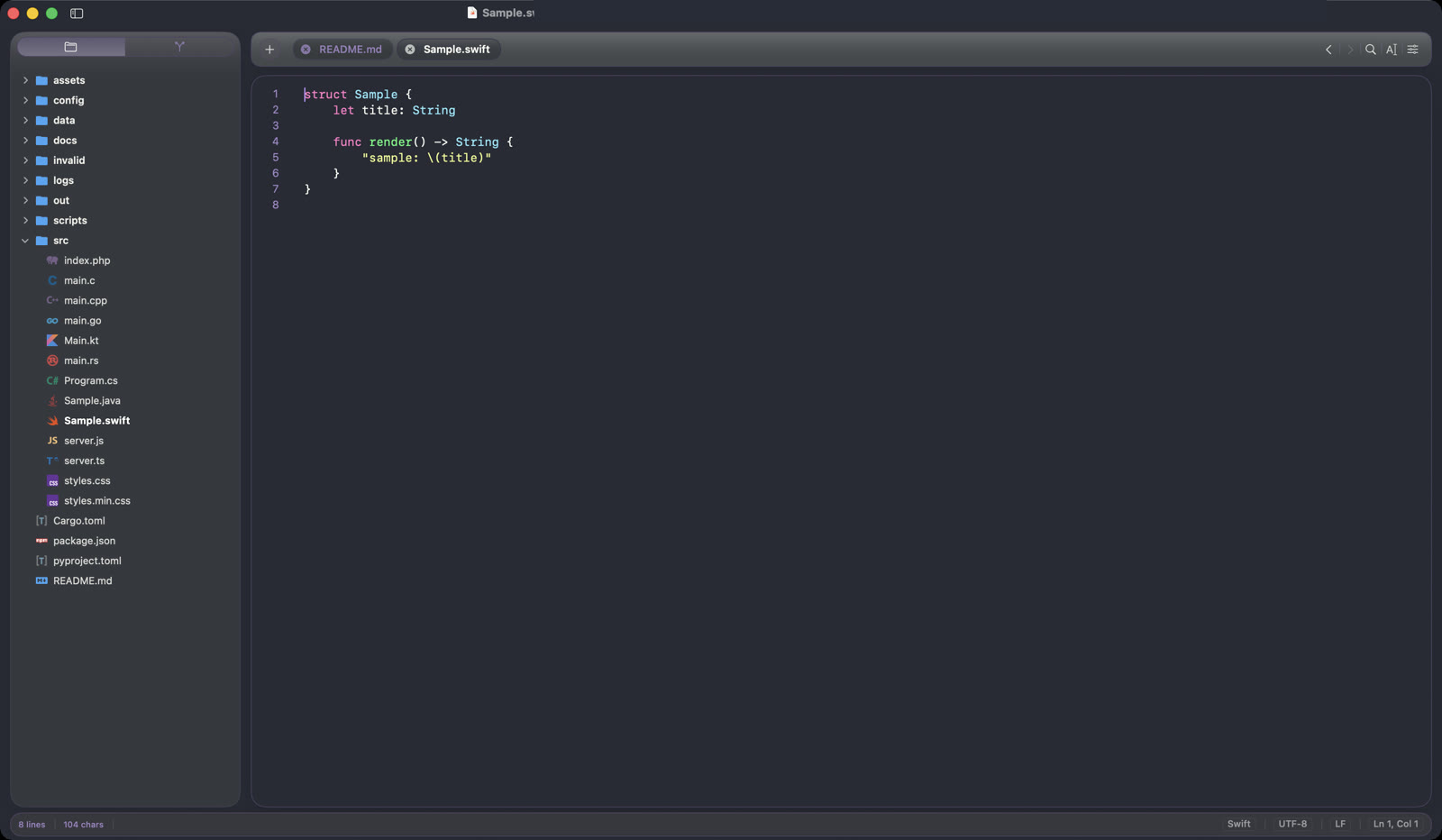The image size is (1442, 840).
Task: Open the search magnifier icon
Action: tap(1371, 50)
